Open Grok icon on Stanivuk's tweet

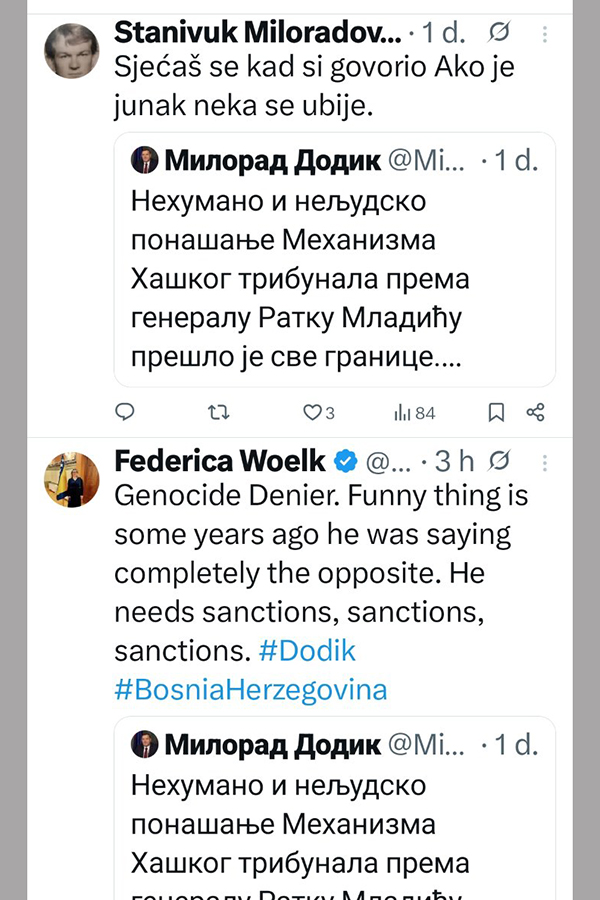click(498, 33)
